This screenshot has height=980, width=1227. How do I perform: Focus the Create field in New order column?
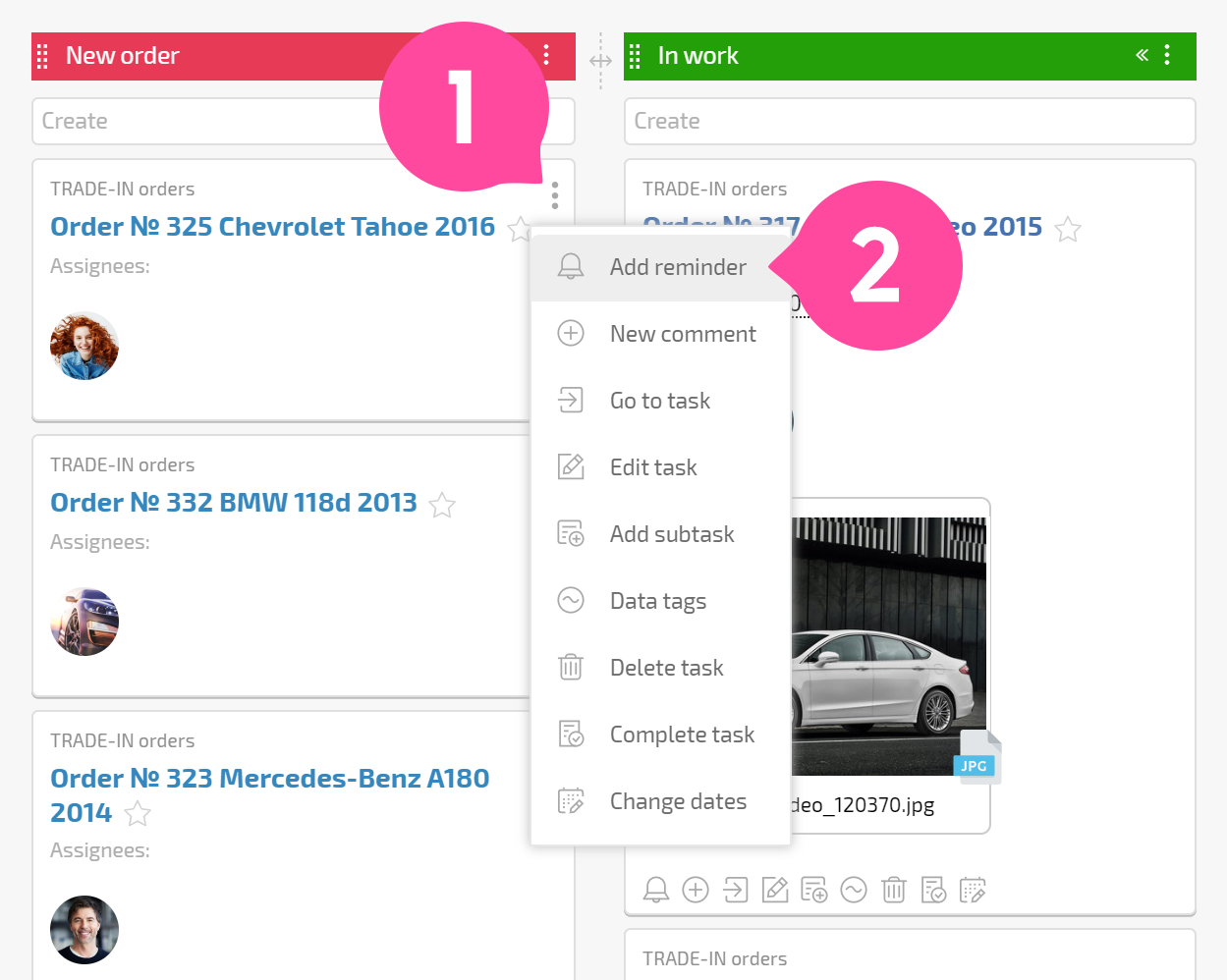pyautogui.click(x=303, y=121)
